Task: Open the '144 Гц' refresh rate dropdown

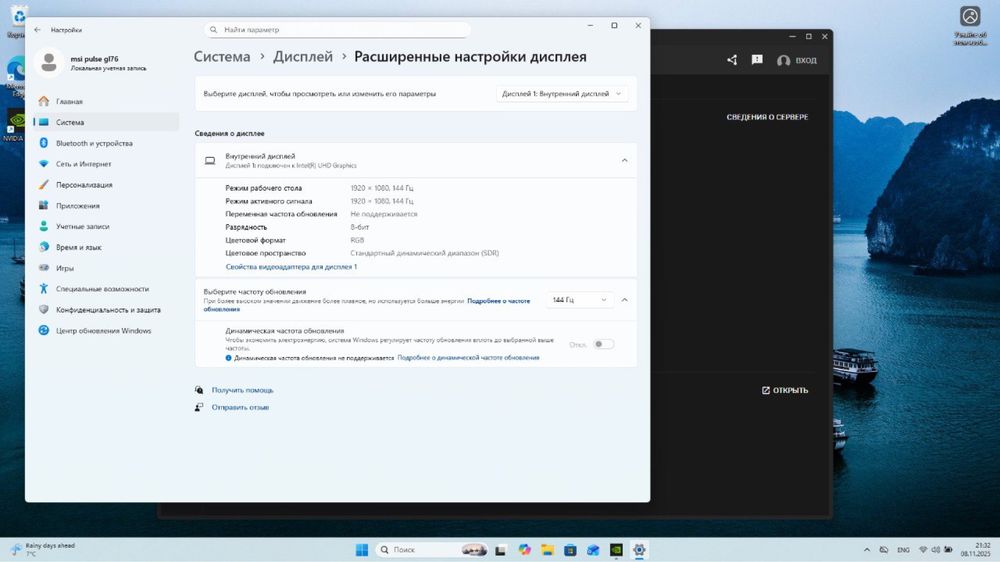Action: pyautogui.click(x=580, y=300)
